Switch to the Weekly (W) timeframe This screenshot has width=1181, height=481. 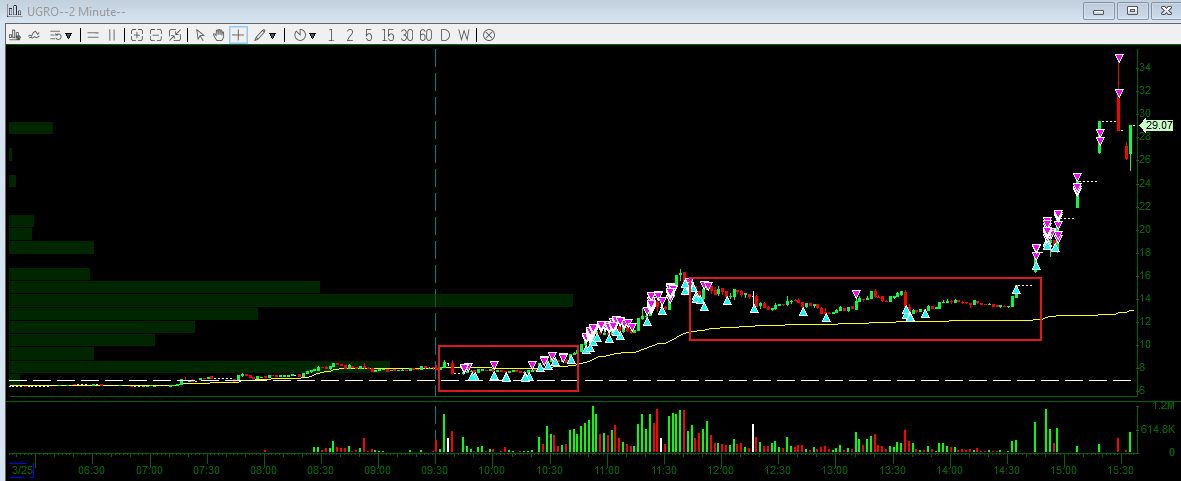pyautogui.click(x=464, y=35)
